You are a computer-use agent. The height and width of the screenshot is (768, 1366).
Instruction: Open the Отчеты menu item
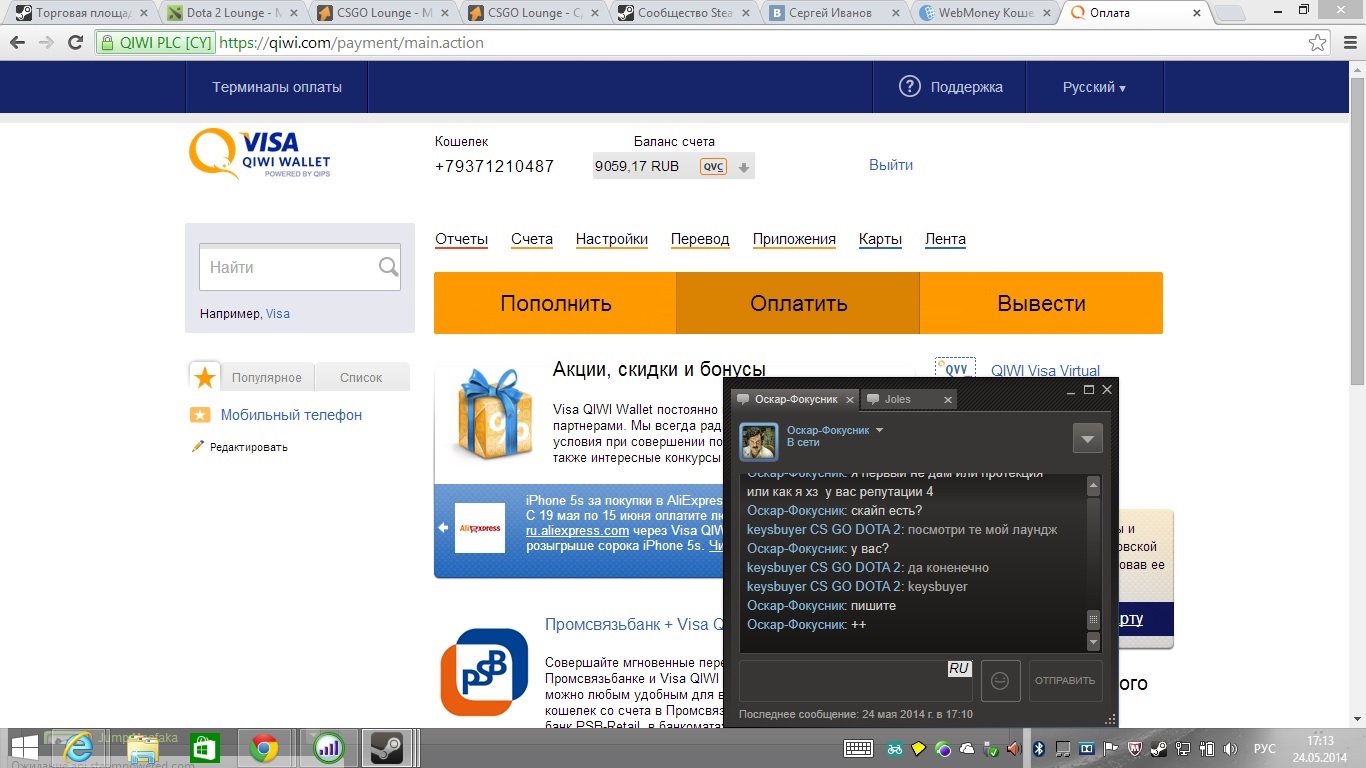pyautogui.click(x=461, y=239)
